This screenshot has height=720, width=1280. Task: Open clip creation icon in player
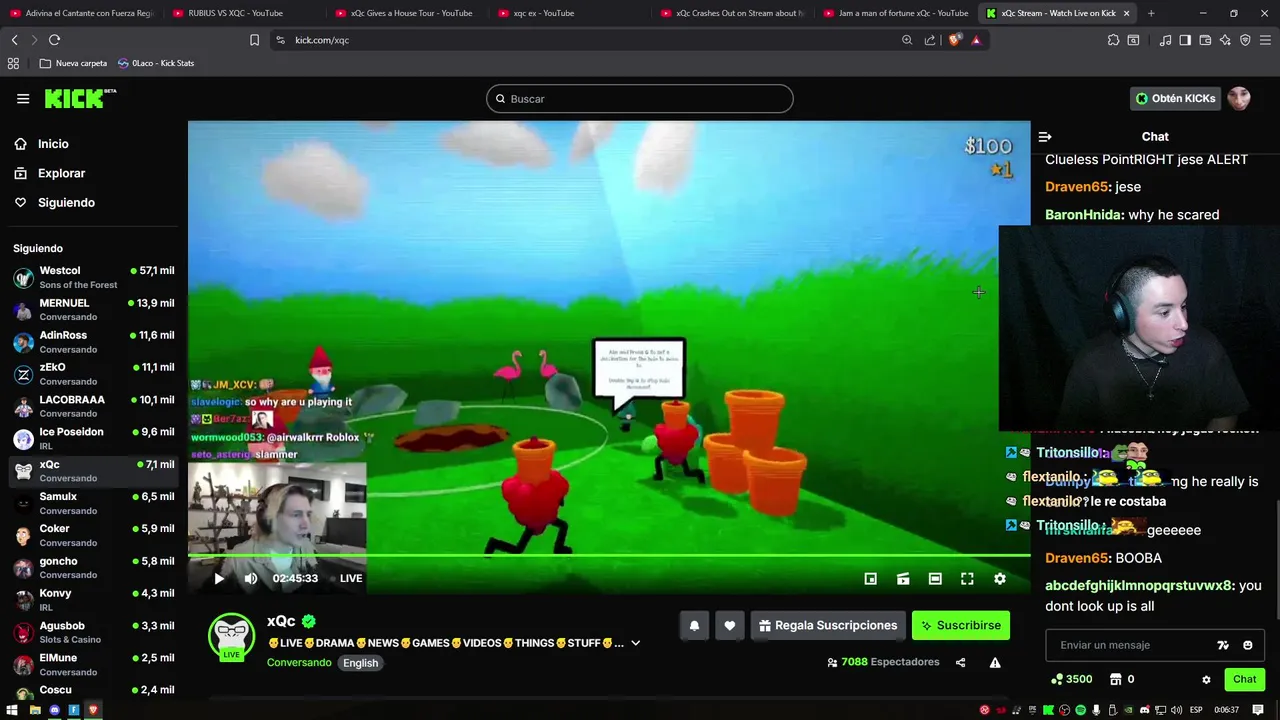point(903,579)
